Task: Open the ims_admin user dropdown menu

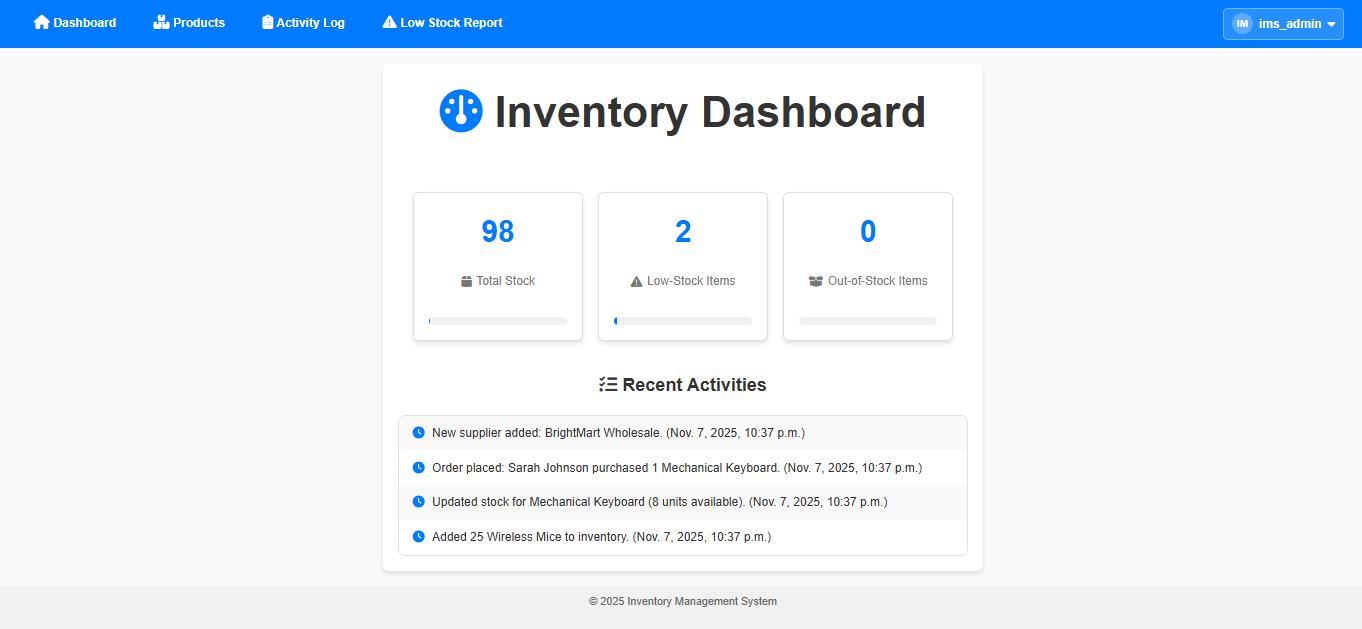Action: 1289,24
